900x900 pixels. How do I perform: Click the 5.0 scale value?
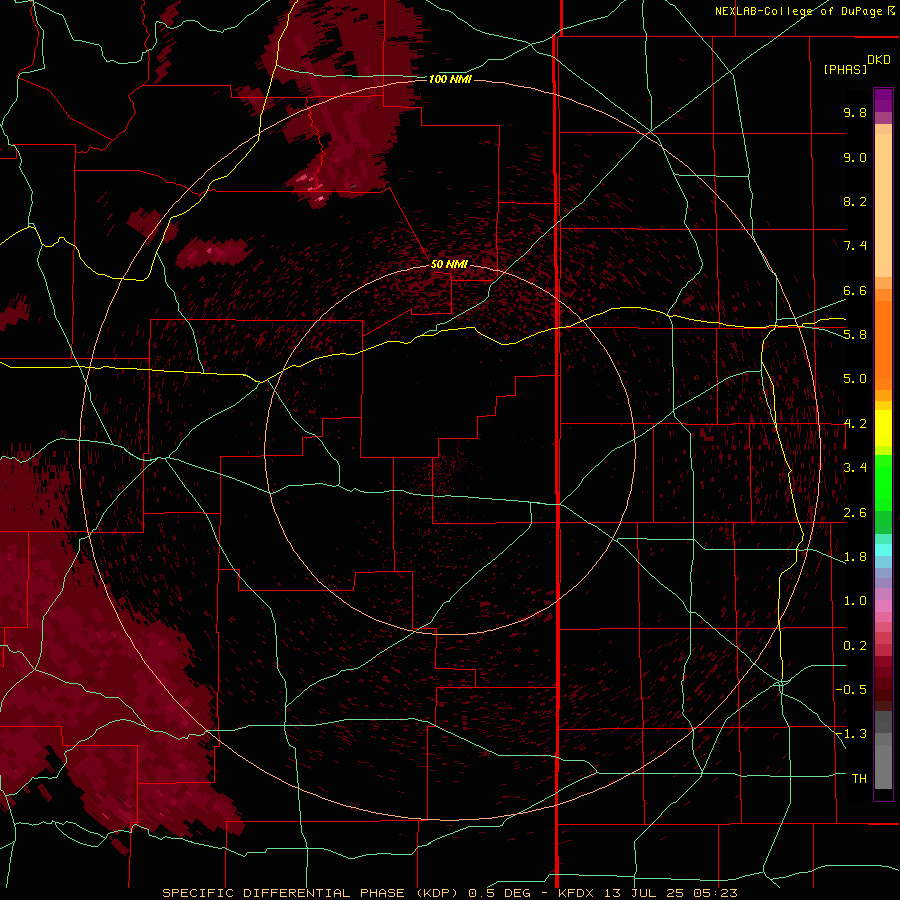855,379
